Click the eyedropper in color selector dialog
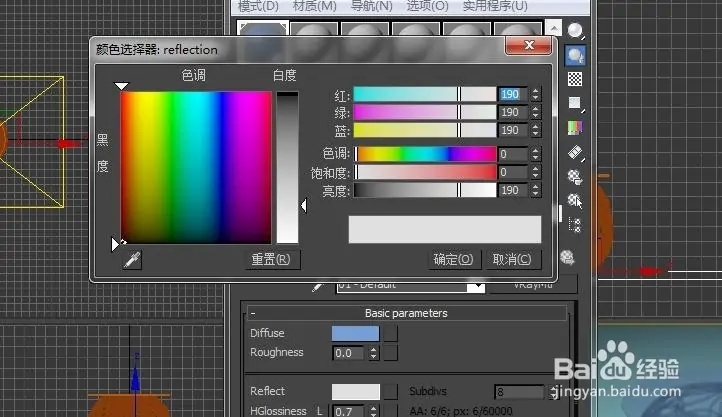722x417 pixels. tap(132, 260)
